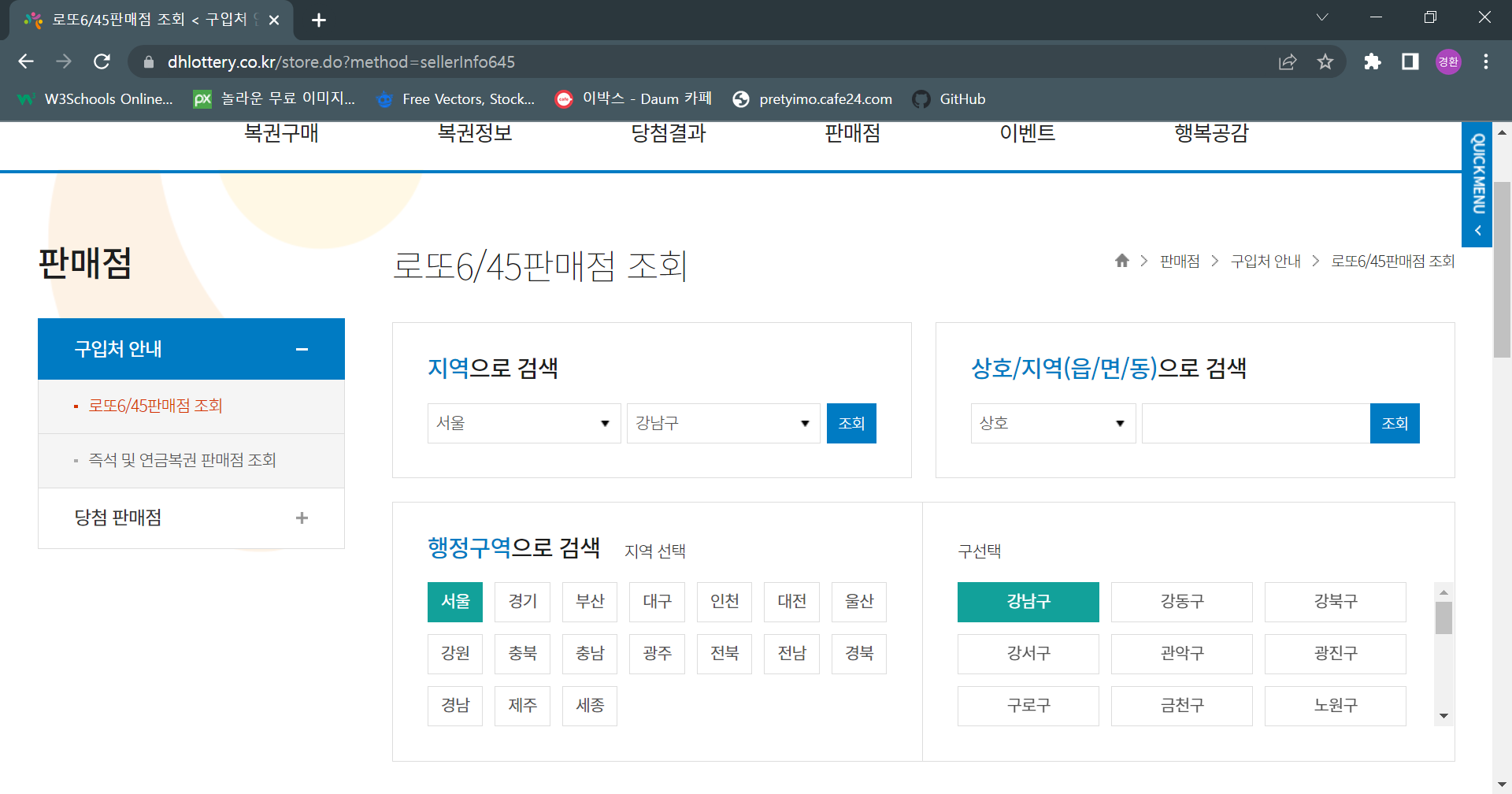Click district list scrollbar thumb
This screenshot has width=1512, height=794.
click(x=1443, y=618)
